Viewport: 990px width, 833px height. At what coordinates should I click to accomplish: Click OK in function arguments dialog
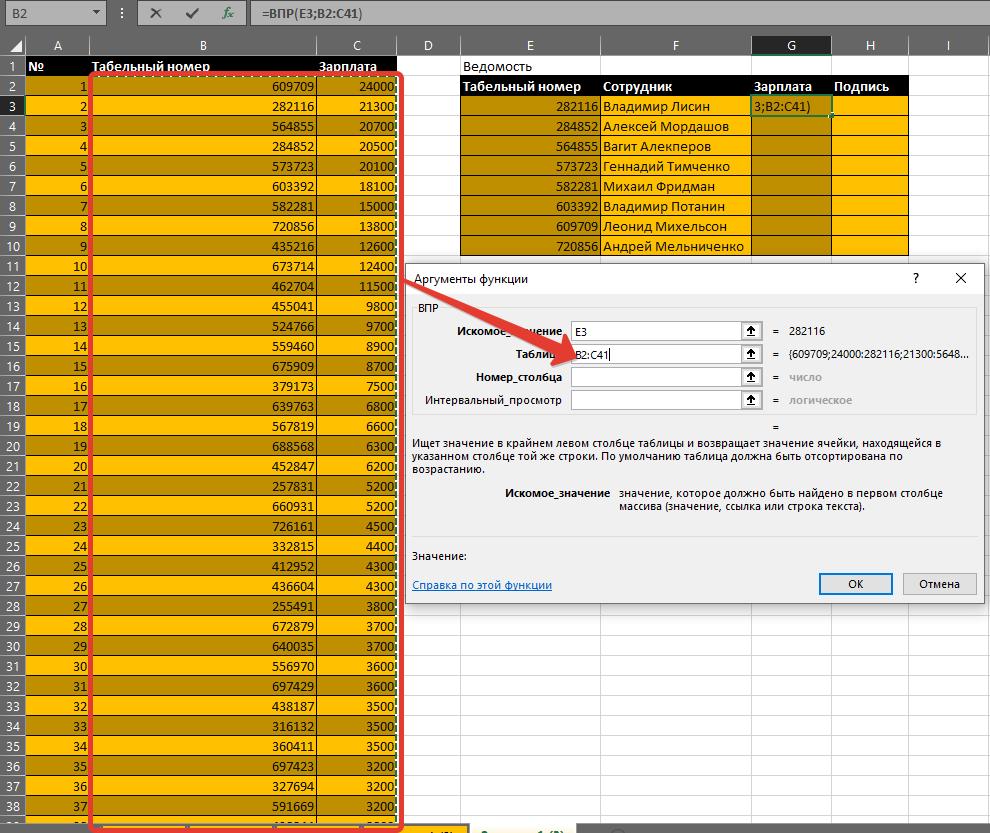(856, 584)
